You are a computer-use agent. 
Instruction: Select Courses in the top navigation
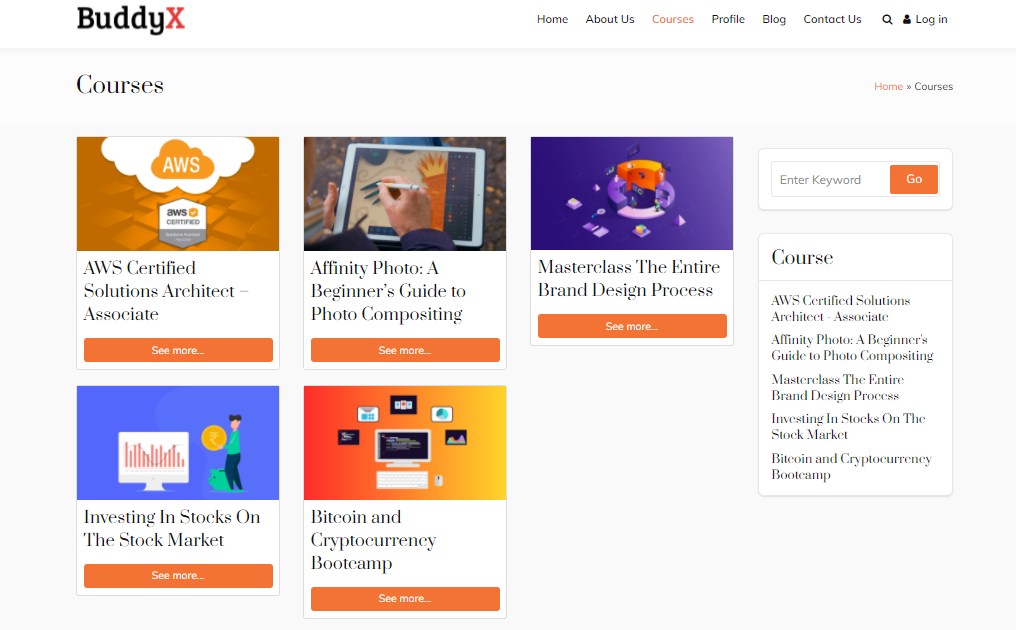tap(673, 19)
